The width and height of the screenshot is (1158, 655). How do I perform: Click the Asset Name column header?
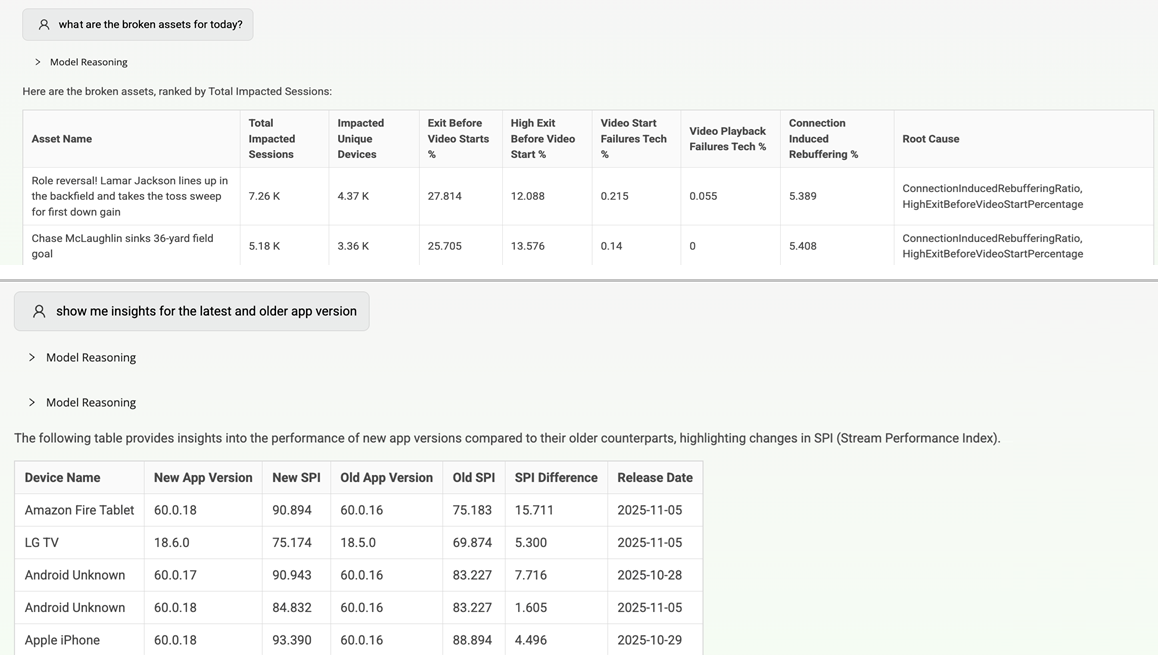pos(62,139)
